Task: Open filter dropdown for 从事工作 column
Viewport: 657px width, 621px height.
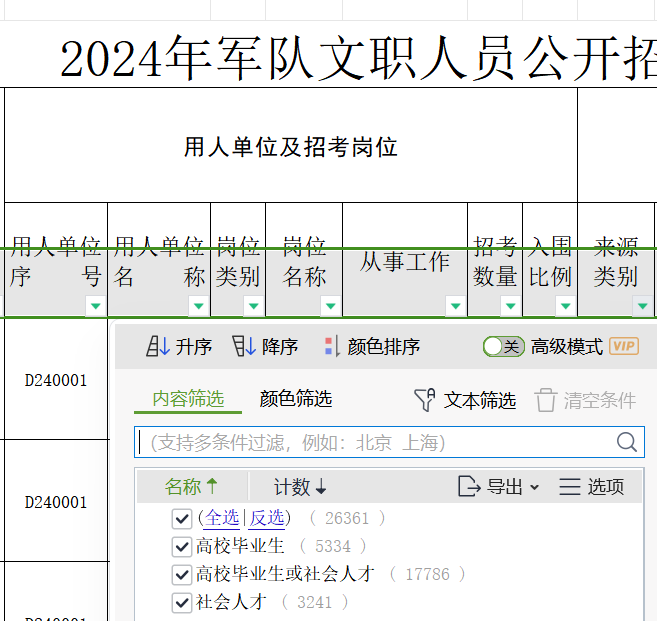Action: 455,306
